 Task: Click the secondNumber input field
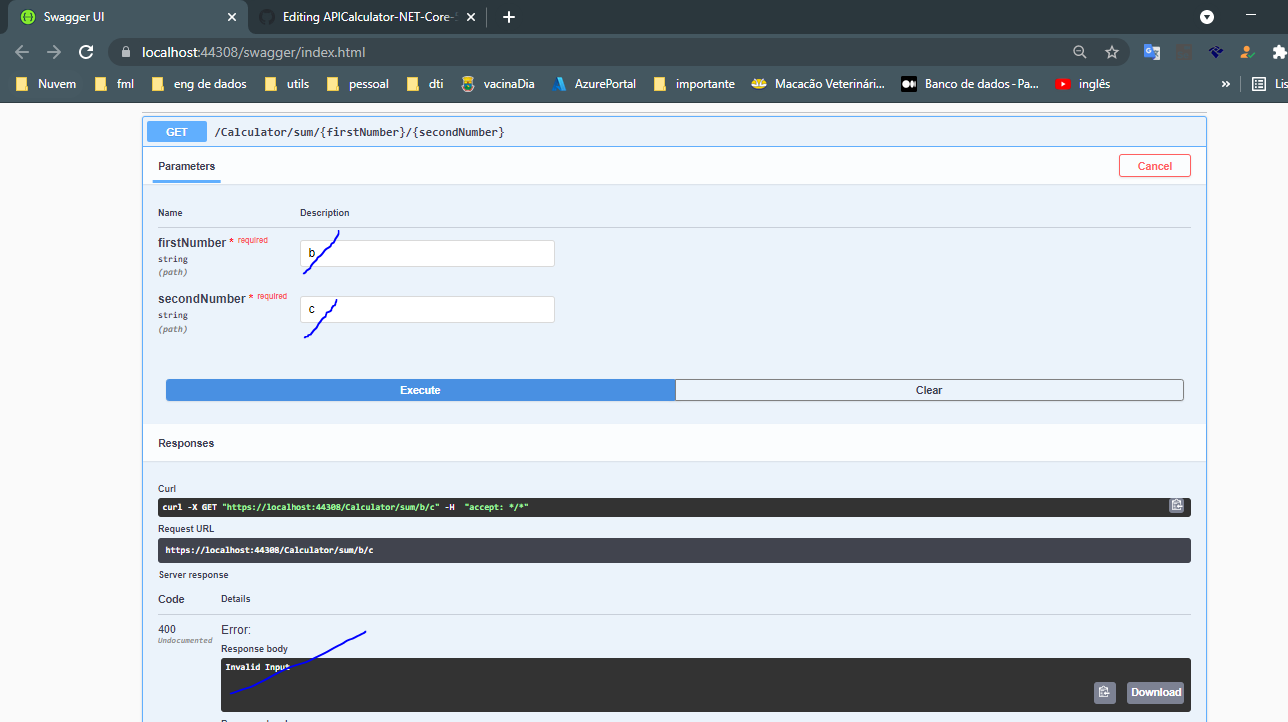pyautogui.click(x=427, y=310)
